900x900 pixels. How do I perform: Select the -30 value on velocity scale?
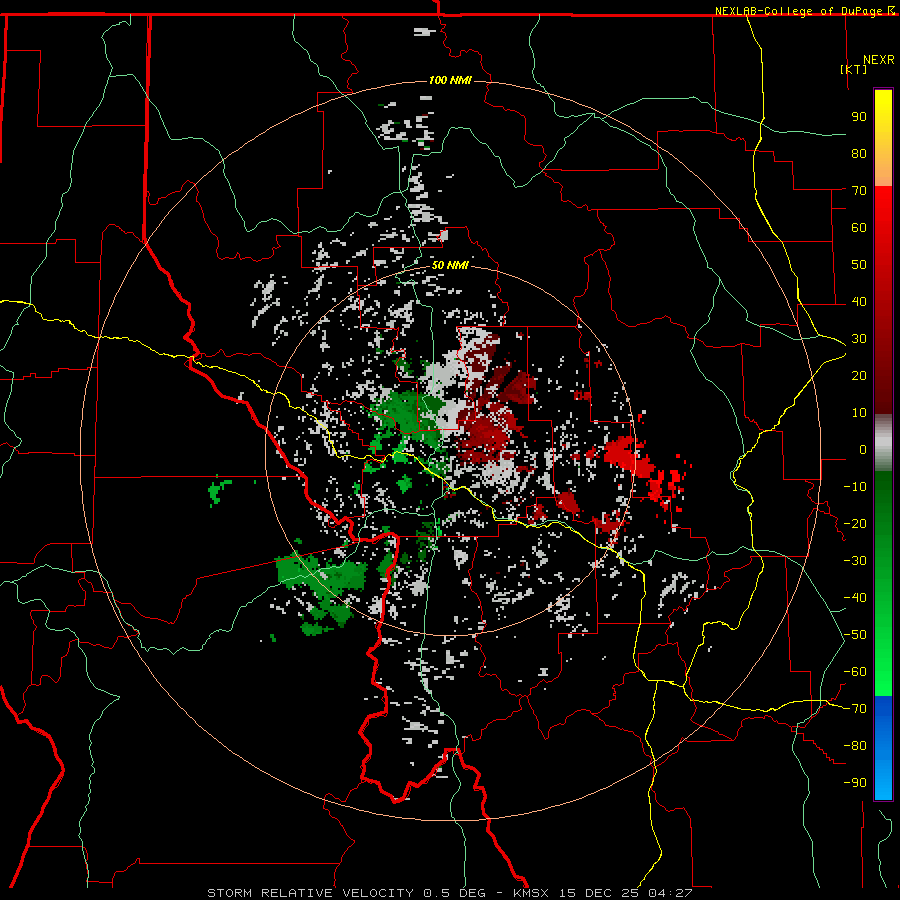(x=855, y=561)
